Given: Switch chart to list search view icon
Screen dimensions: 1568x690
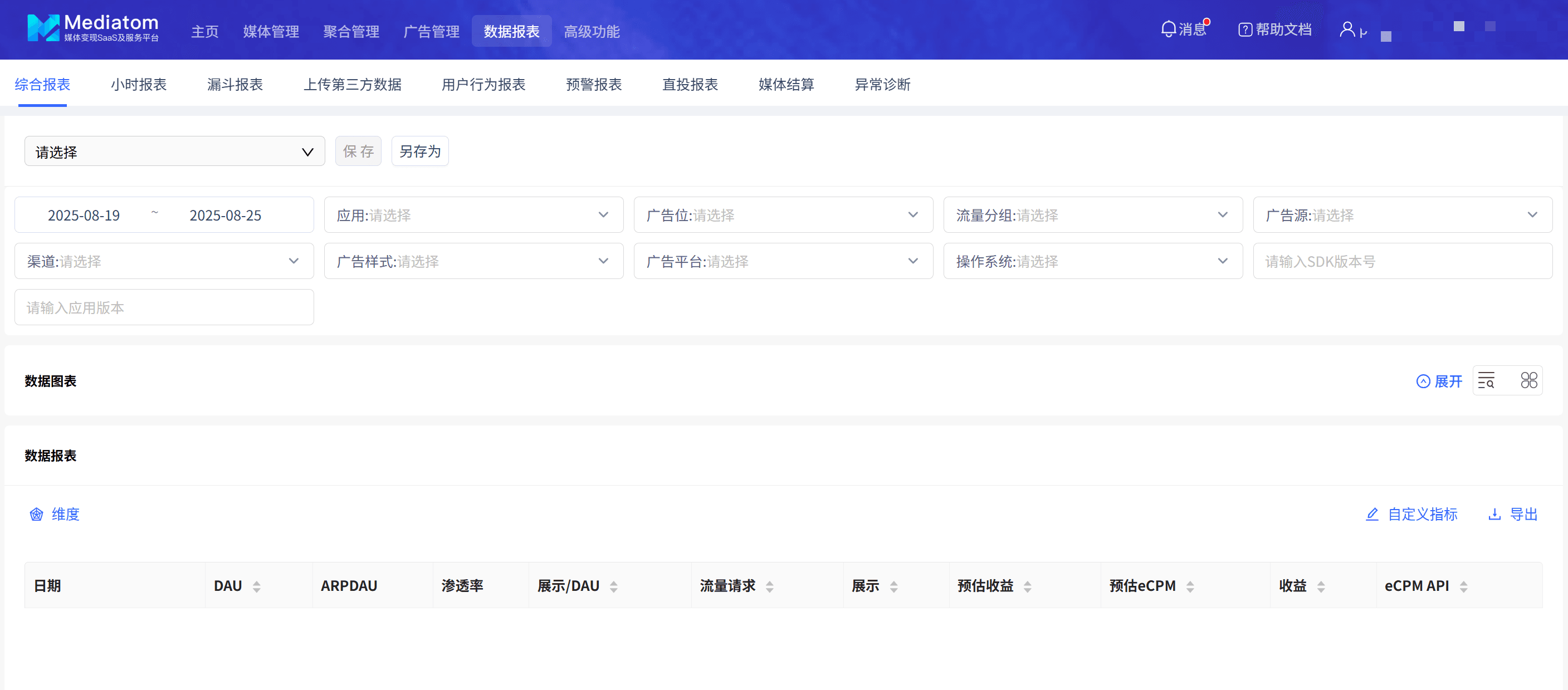Looking at the screenshot, I should 1487,380.
